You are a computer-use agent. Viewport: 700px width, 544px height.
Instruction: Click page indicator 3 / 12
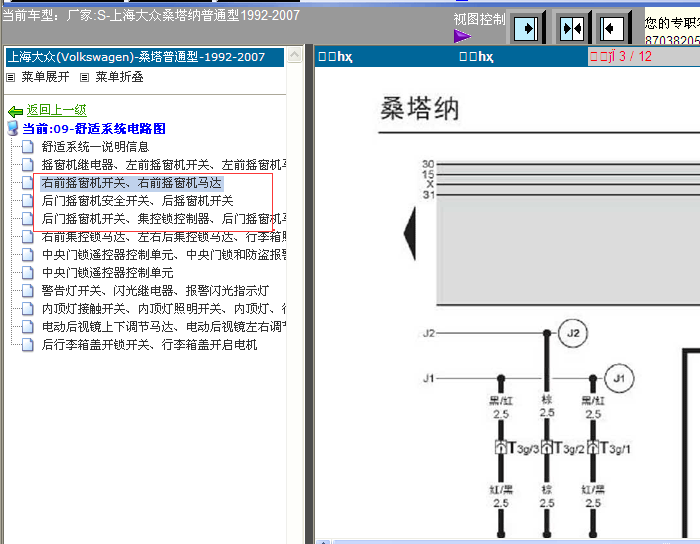tap(621, 56)
